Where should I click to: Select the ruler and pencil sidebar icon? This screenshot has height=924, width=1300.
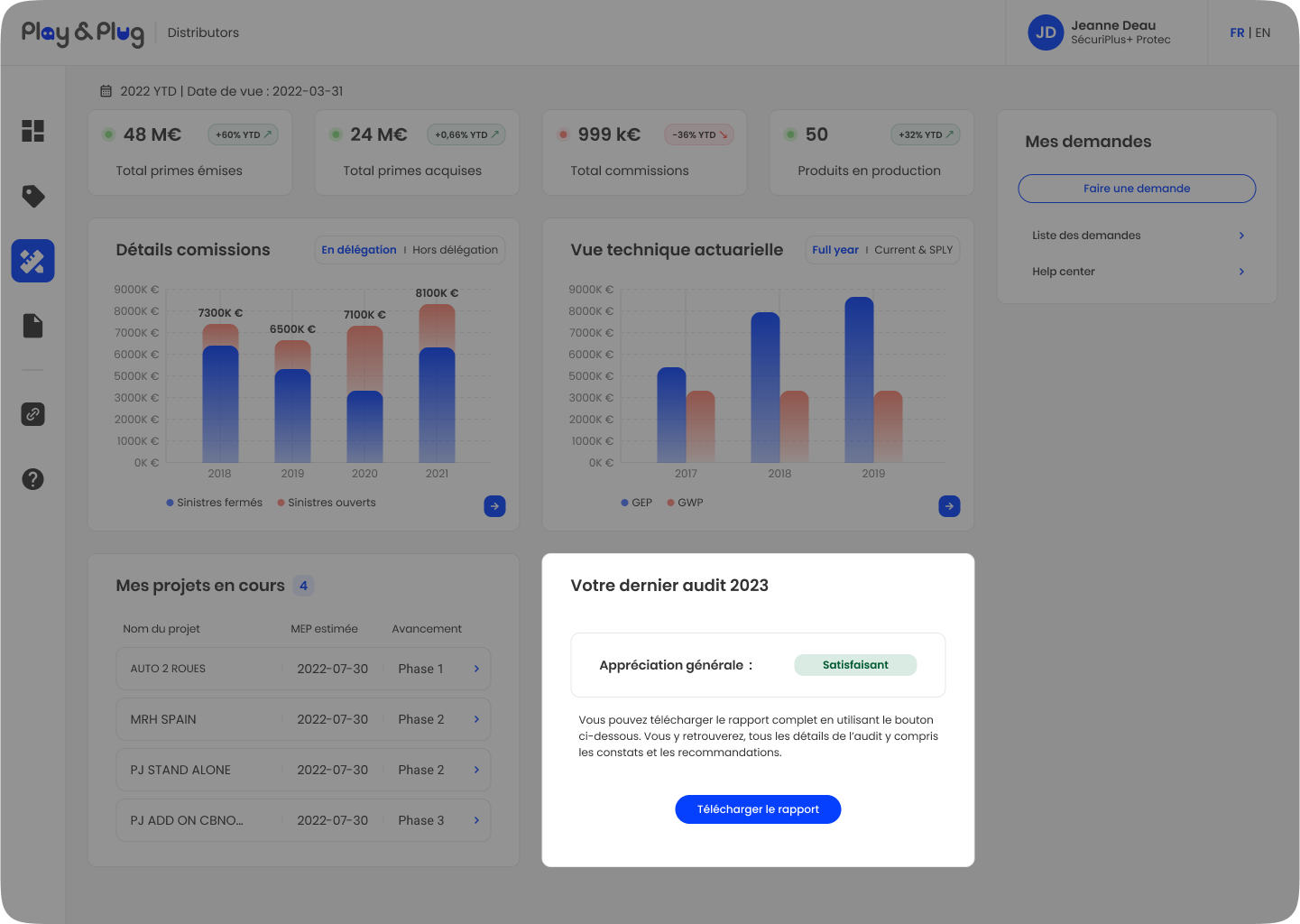tap(32, 261)
